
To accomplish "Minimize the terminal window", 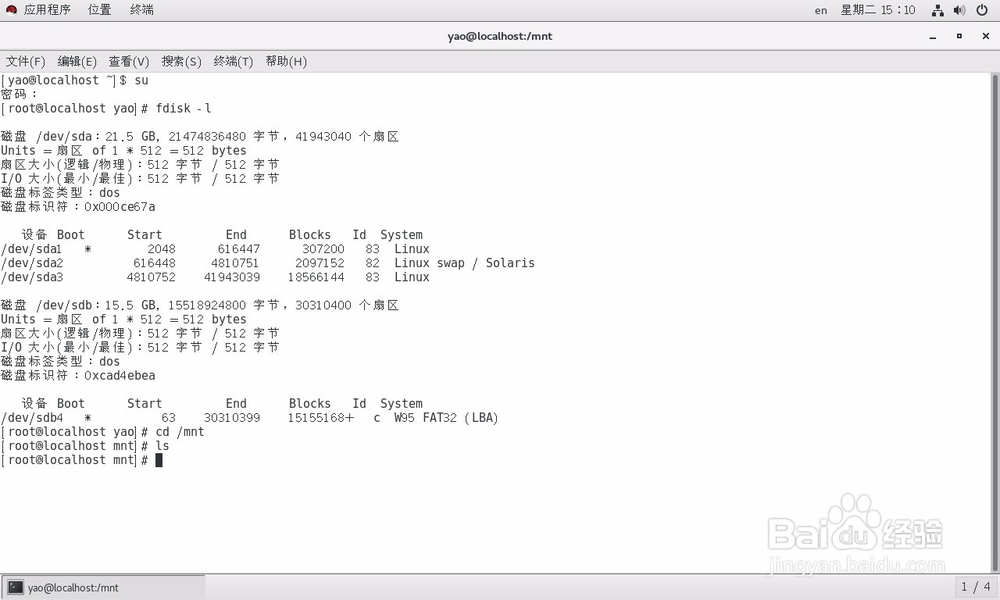I will (x=932, y=37).
